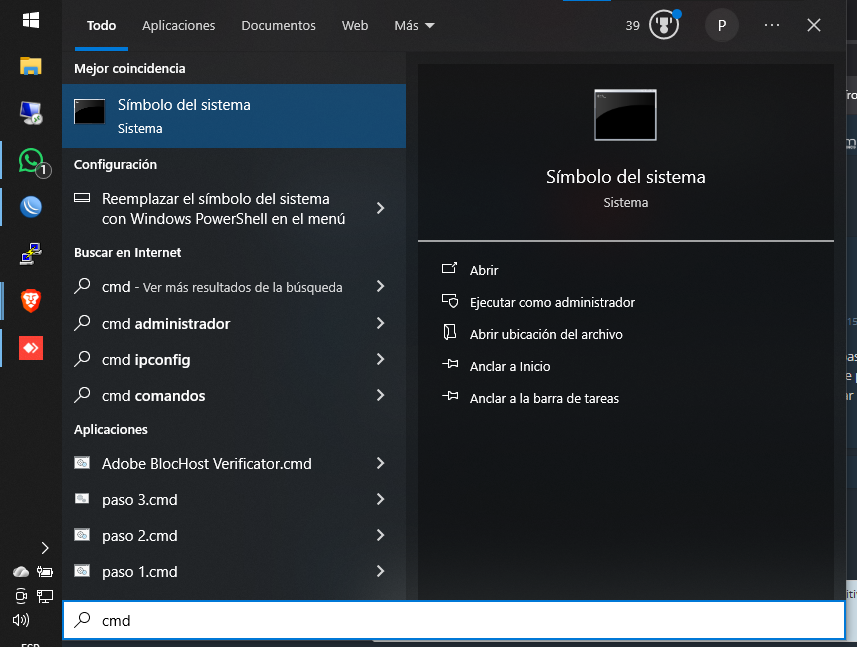Click the search box containing cmd
The width and height of the screenshot is (857, 647).
454,620
